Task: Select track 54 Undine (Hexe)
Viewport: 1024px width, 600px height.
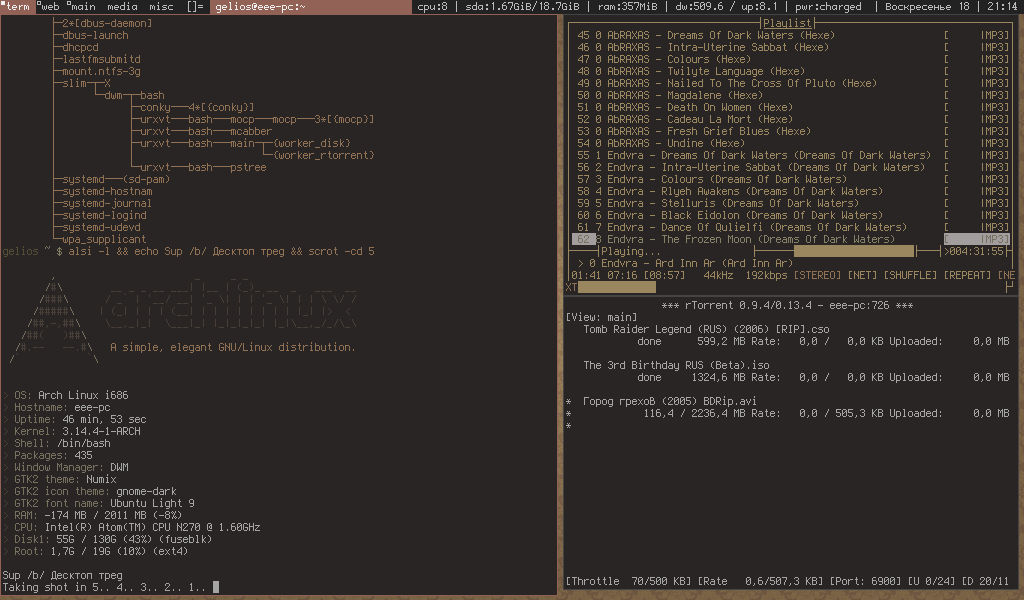Action: pos(793,143)
